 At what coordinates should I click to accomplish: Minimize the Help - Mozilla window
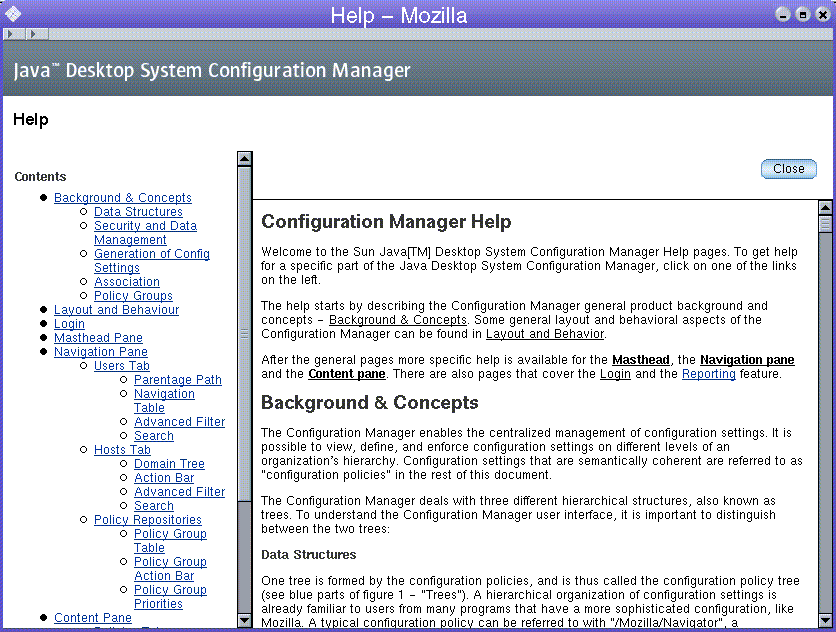783,14
